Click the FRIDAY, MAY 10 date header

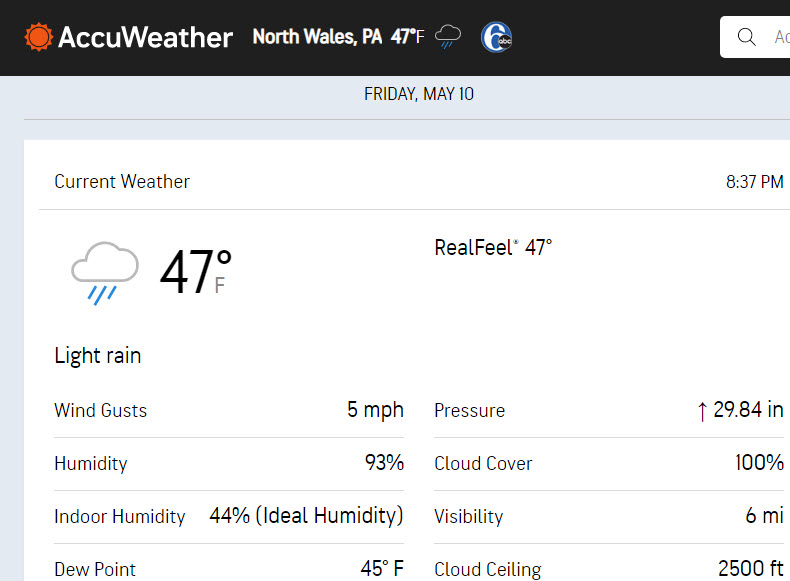[x=419, y=94]
